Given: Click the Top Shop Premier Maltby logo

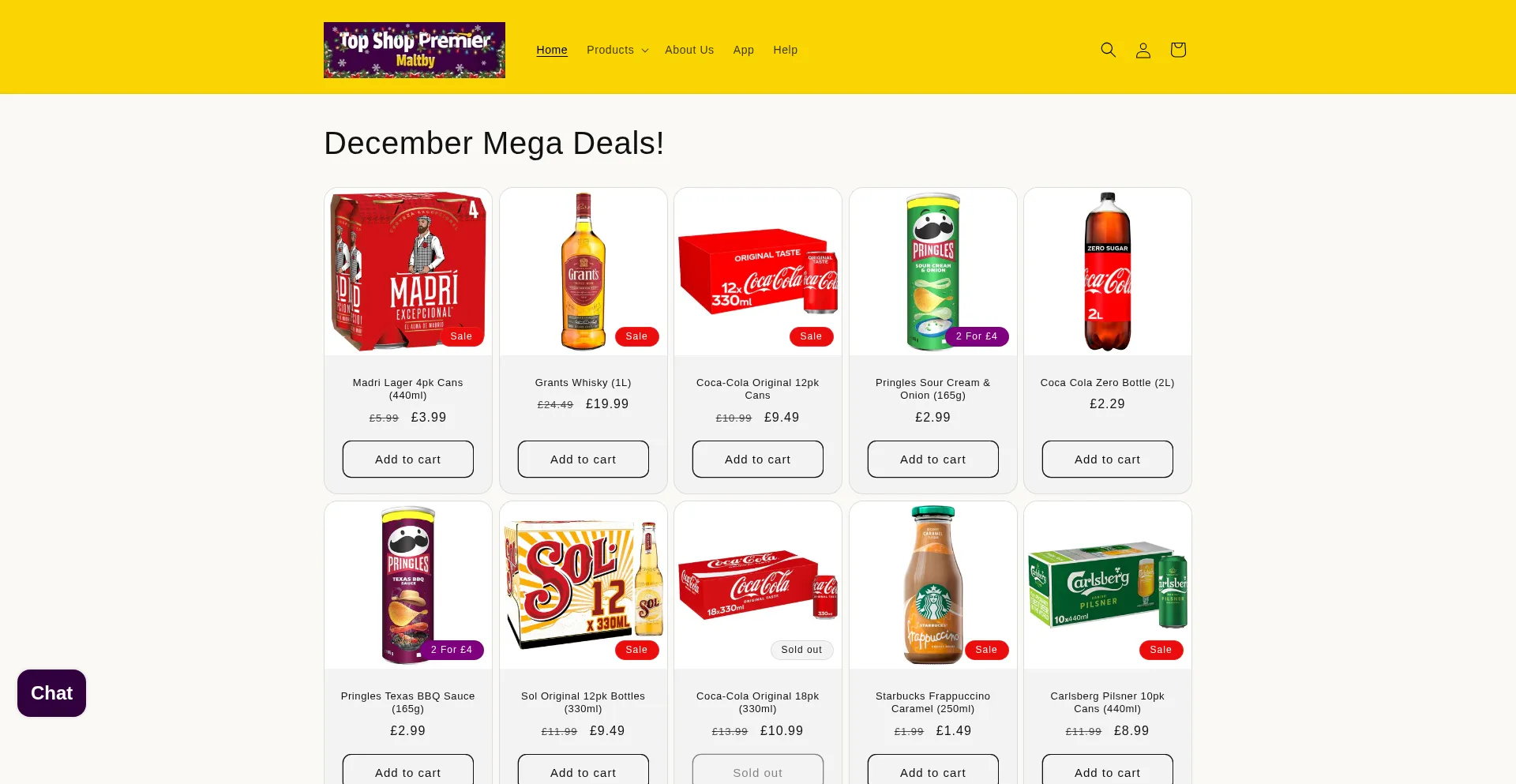Looking at the screenshot, I should click(x=415, y=50).
